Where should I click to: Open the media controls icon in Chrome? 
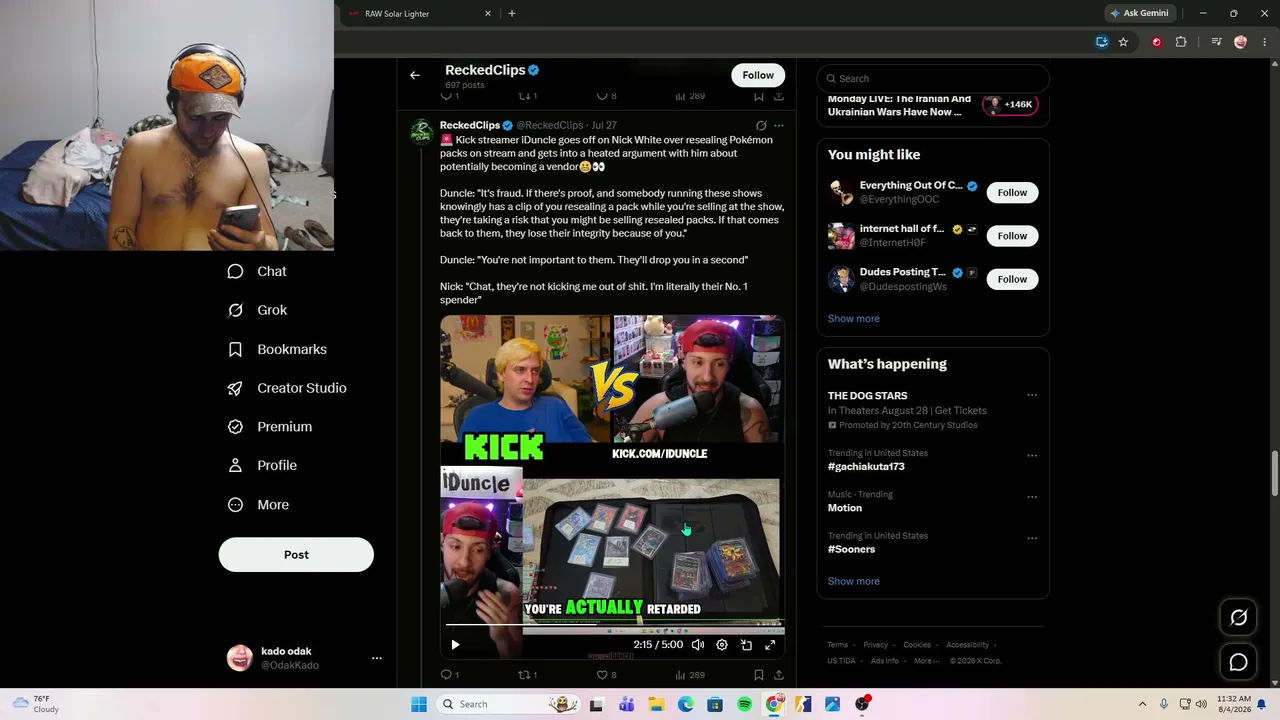point(1216,42)
